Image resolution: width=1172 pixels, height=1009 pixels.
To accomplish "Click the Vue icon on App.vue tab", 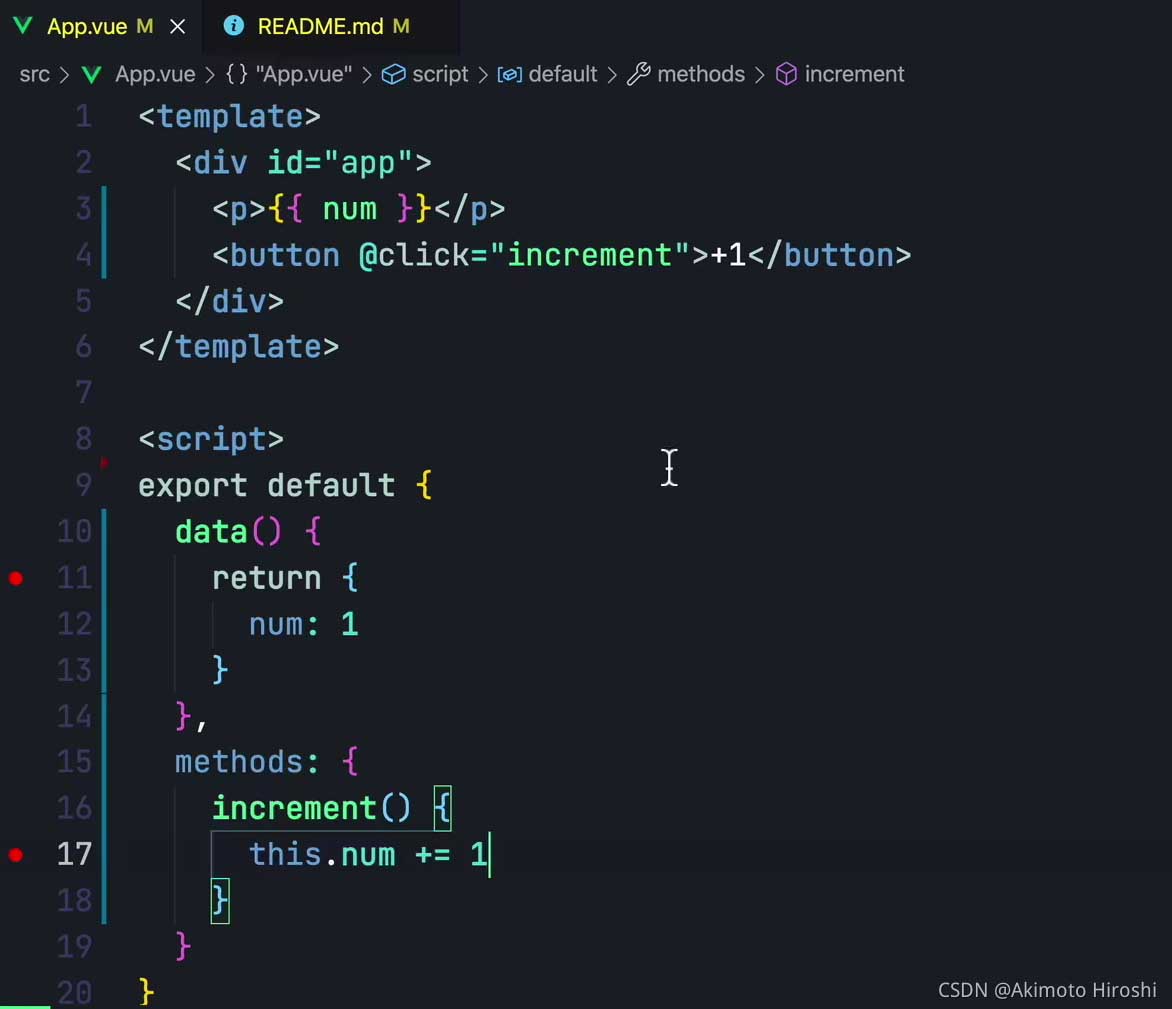I will (x=23, y=27).
